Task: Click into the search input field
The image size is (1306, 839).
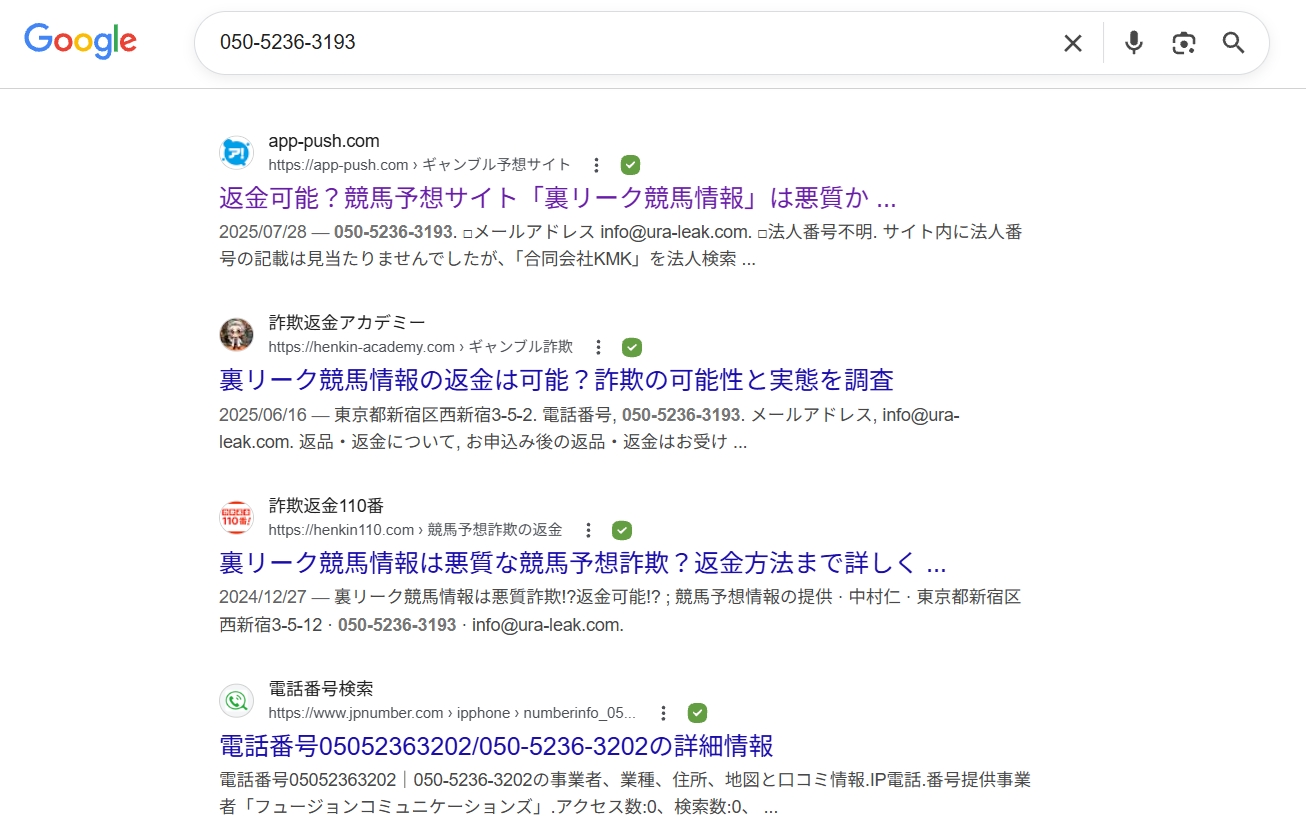Action: pyautogui.click(x=620, y=43)
